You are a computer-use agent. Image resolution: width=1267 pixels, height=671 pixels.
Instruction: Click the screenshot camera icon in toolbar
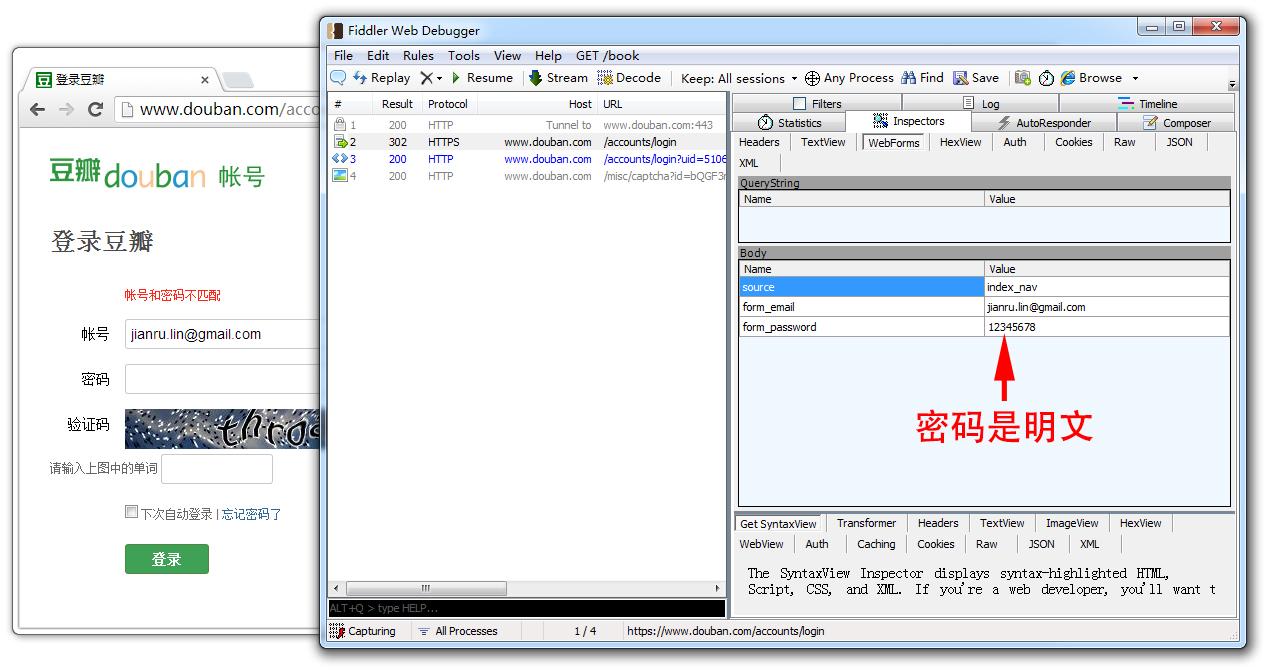click(x=1022, y=77)
